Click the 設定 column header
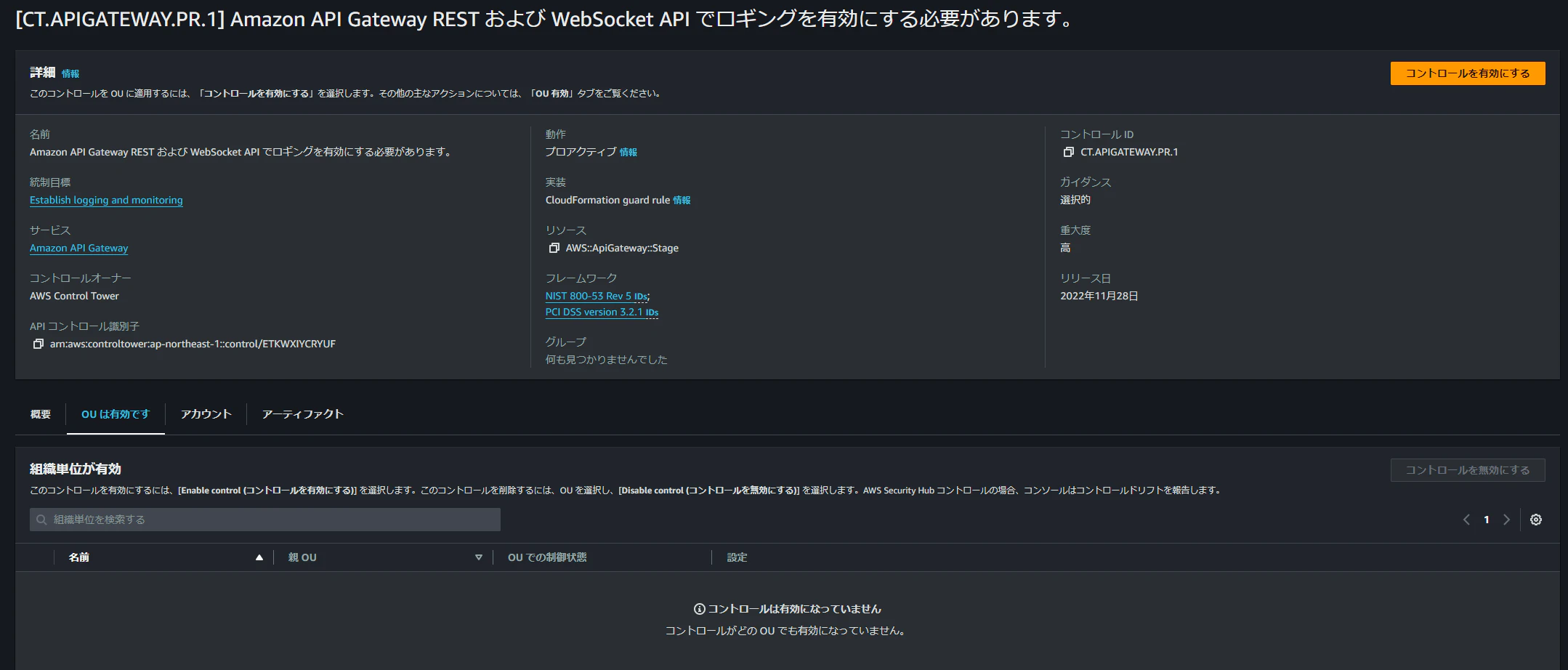 737,557
